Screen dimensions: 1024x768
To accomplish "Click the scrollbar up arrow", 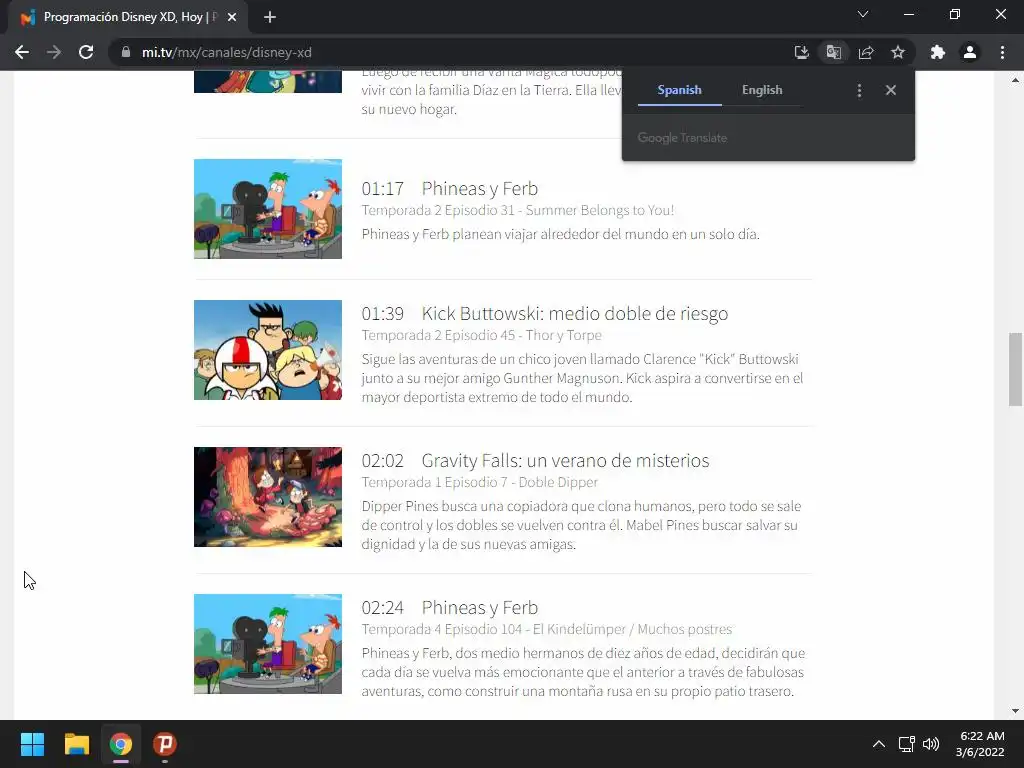I will [x=1015, y=80].
